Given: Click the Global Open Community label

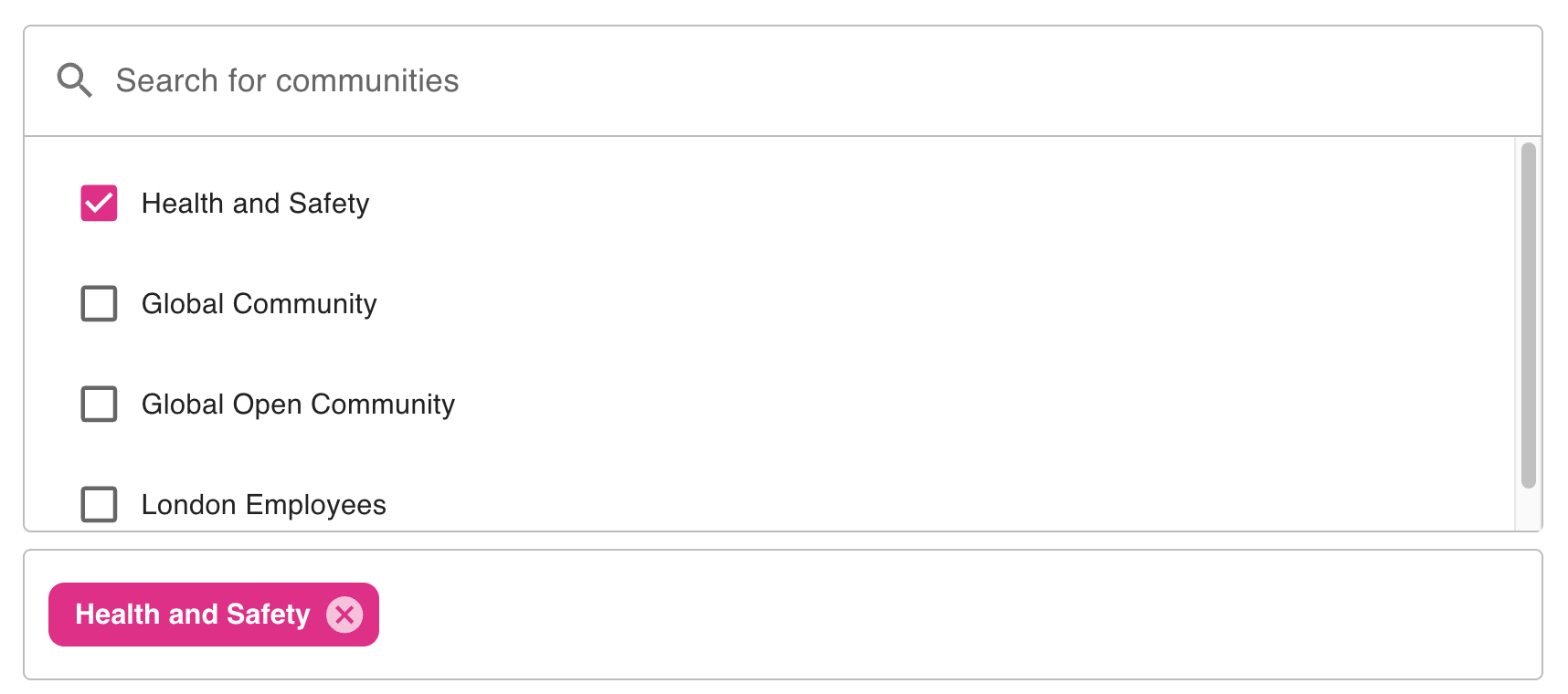Looking at the screenshot, I should [298, 404].
